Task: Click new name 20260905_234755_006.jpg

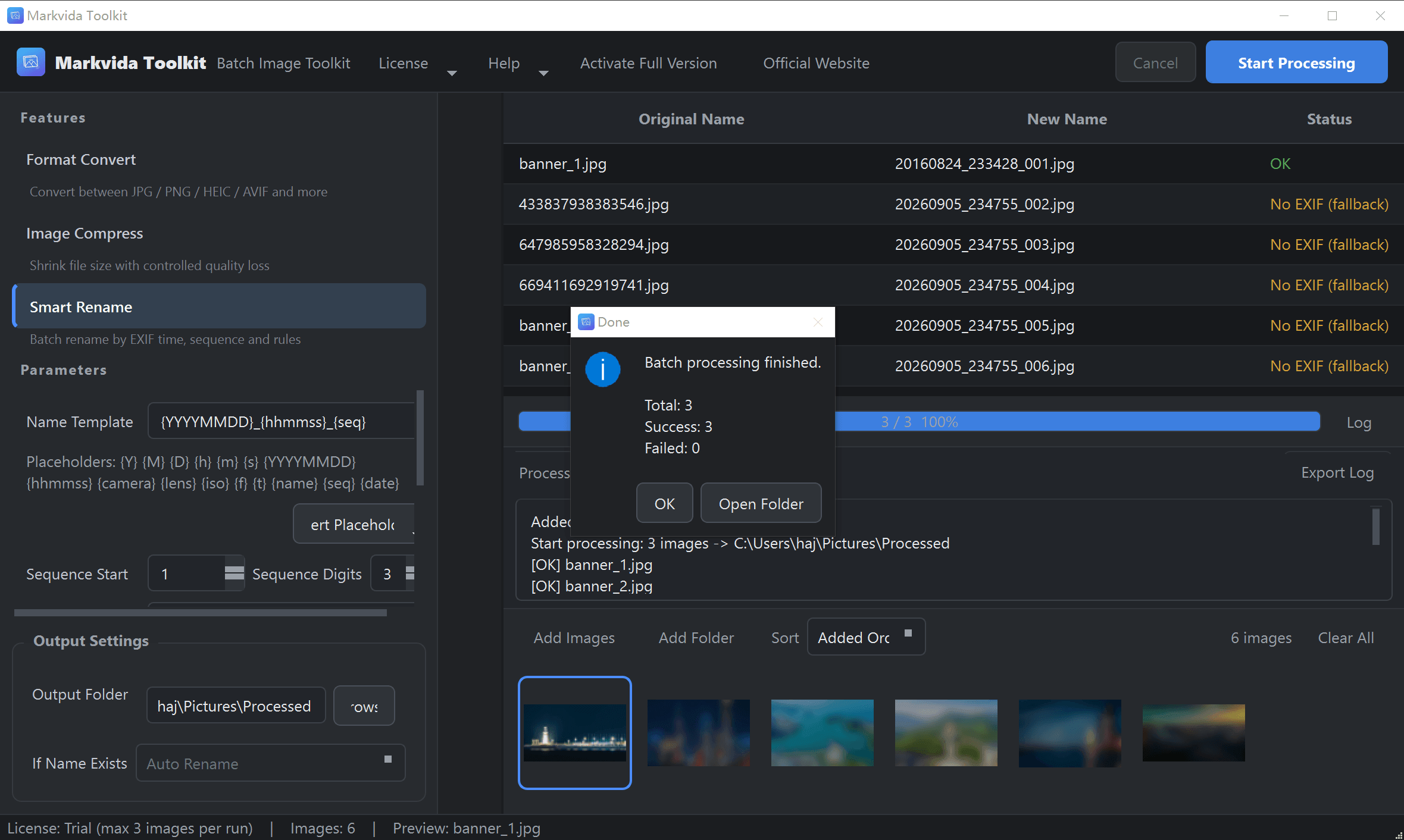Action: coord(984,366)
